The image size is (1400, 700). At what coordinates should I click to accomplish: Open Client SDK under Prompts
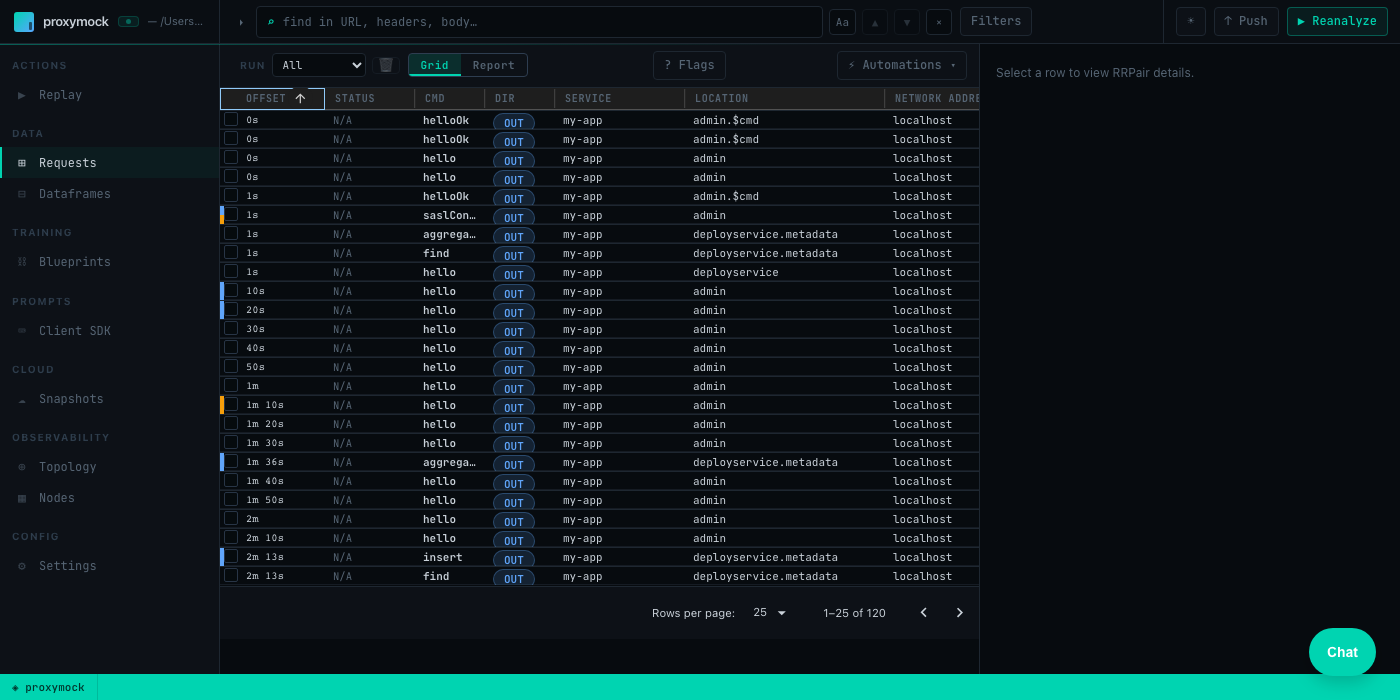click(109, 331)
